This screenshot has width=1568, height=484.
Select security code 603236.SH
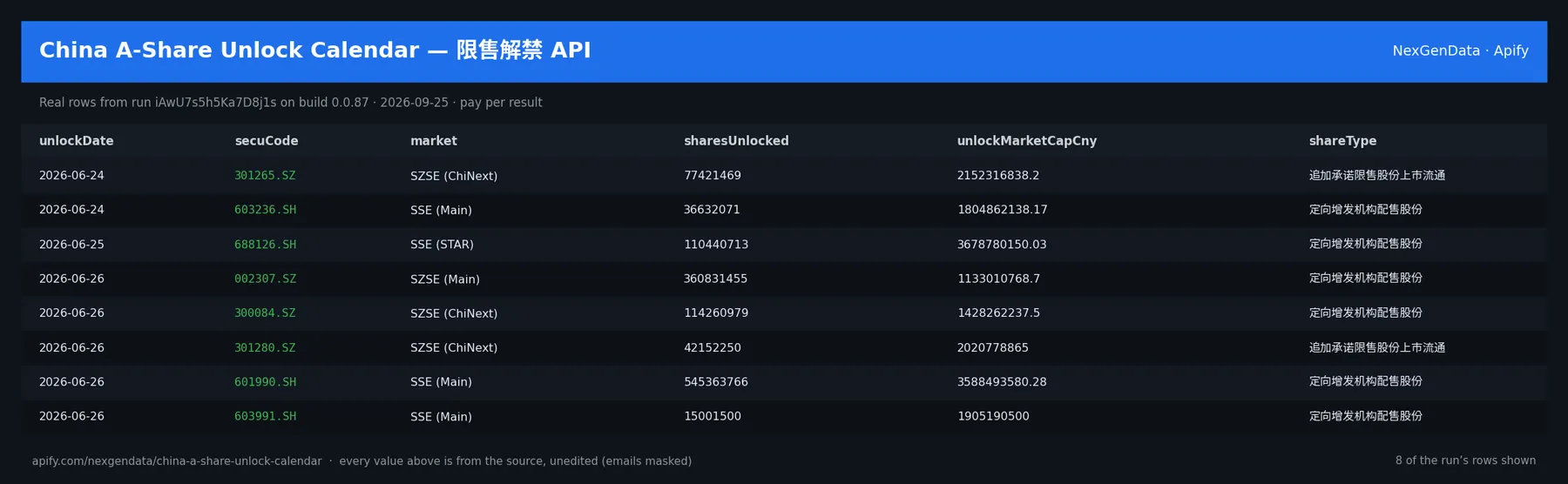point(265,210)
